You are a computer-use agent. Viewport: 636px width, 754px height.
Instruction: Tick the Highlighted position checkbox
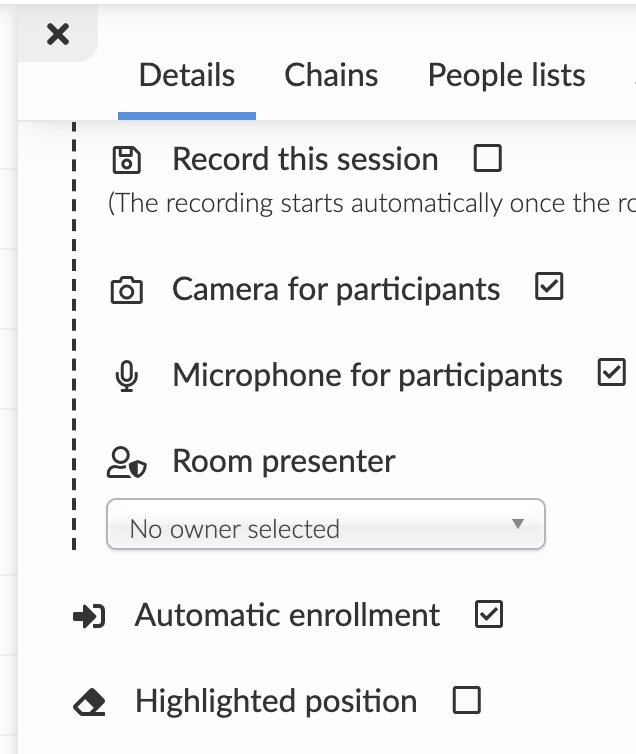pos(467,700)
